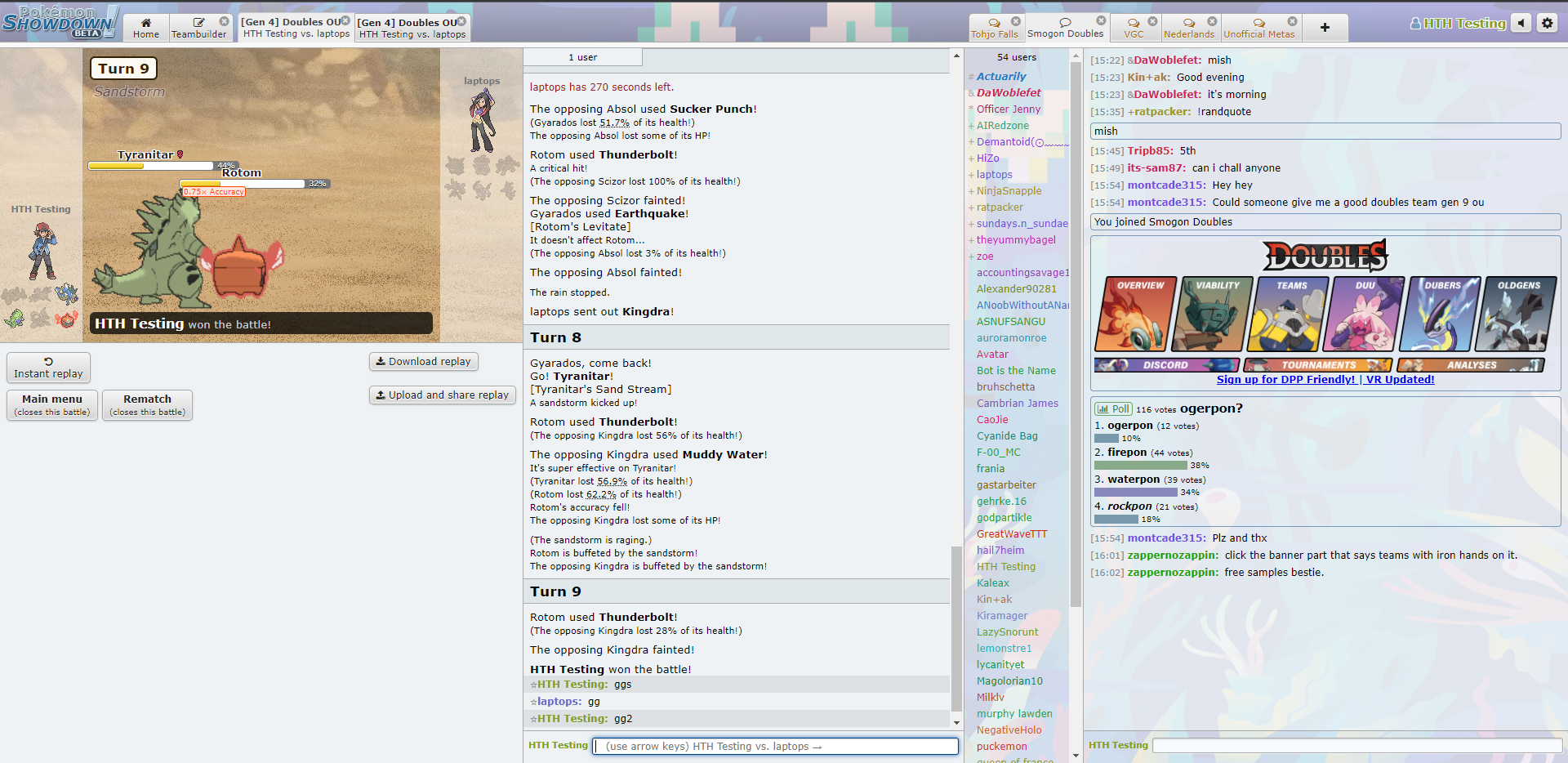Select Cambrian James in the user list
Viewport: 1568px width, 763px height.
[x=1018, y=403]
